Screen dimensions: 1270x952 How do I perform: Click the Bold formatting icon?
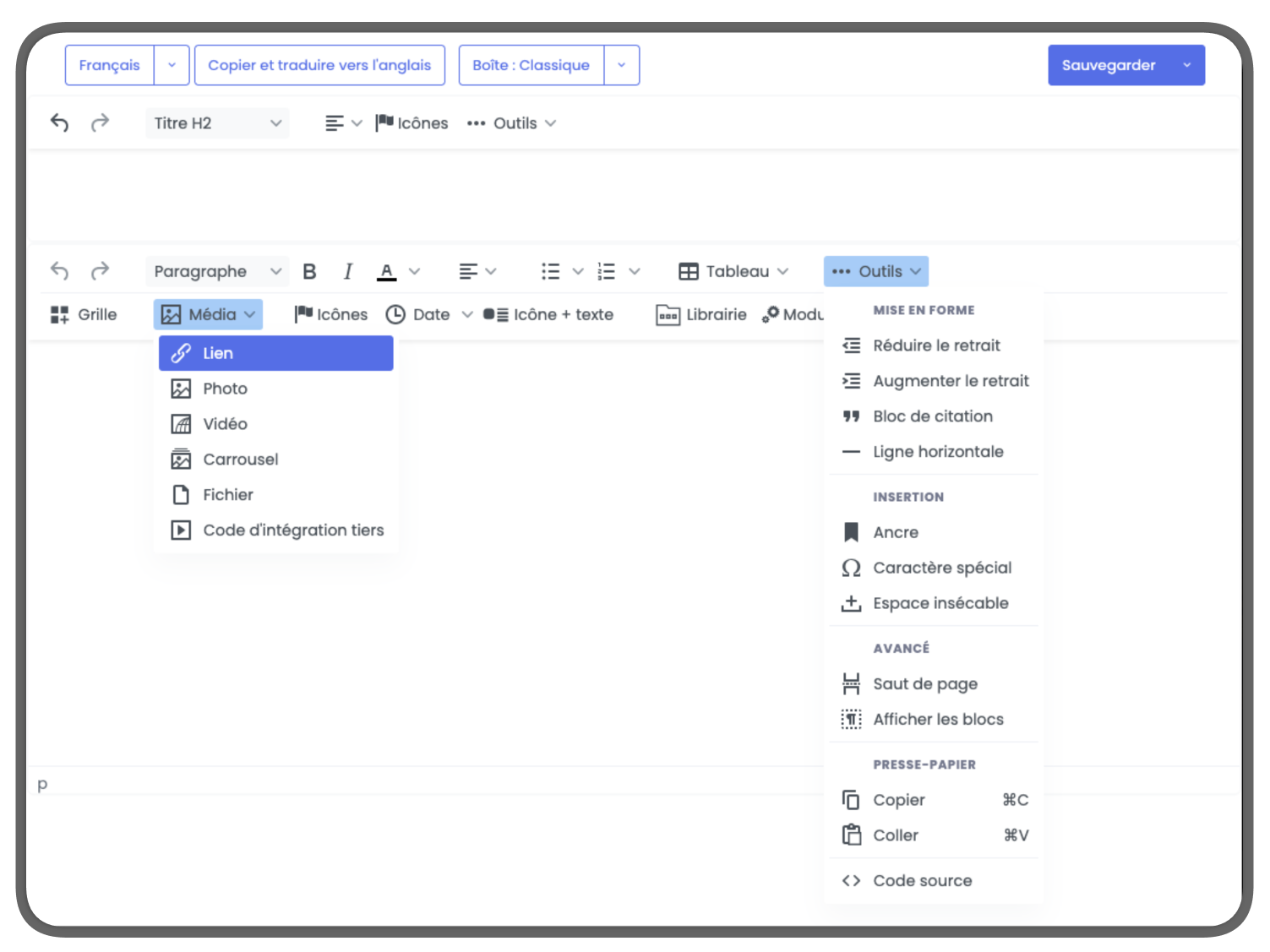tap(309, 271)
